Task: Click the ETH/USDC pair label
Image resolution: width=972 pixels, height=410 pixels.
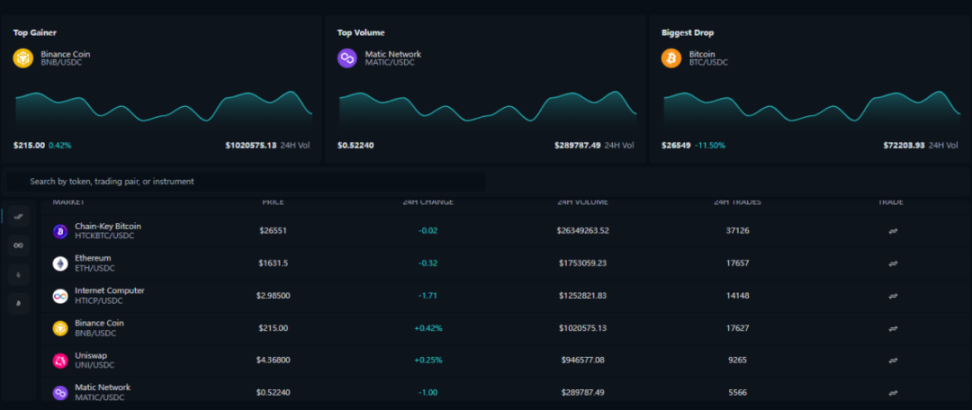Action: (95, 269)
